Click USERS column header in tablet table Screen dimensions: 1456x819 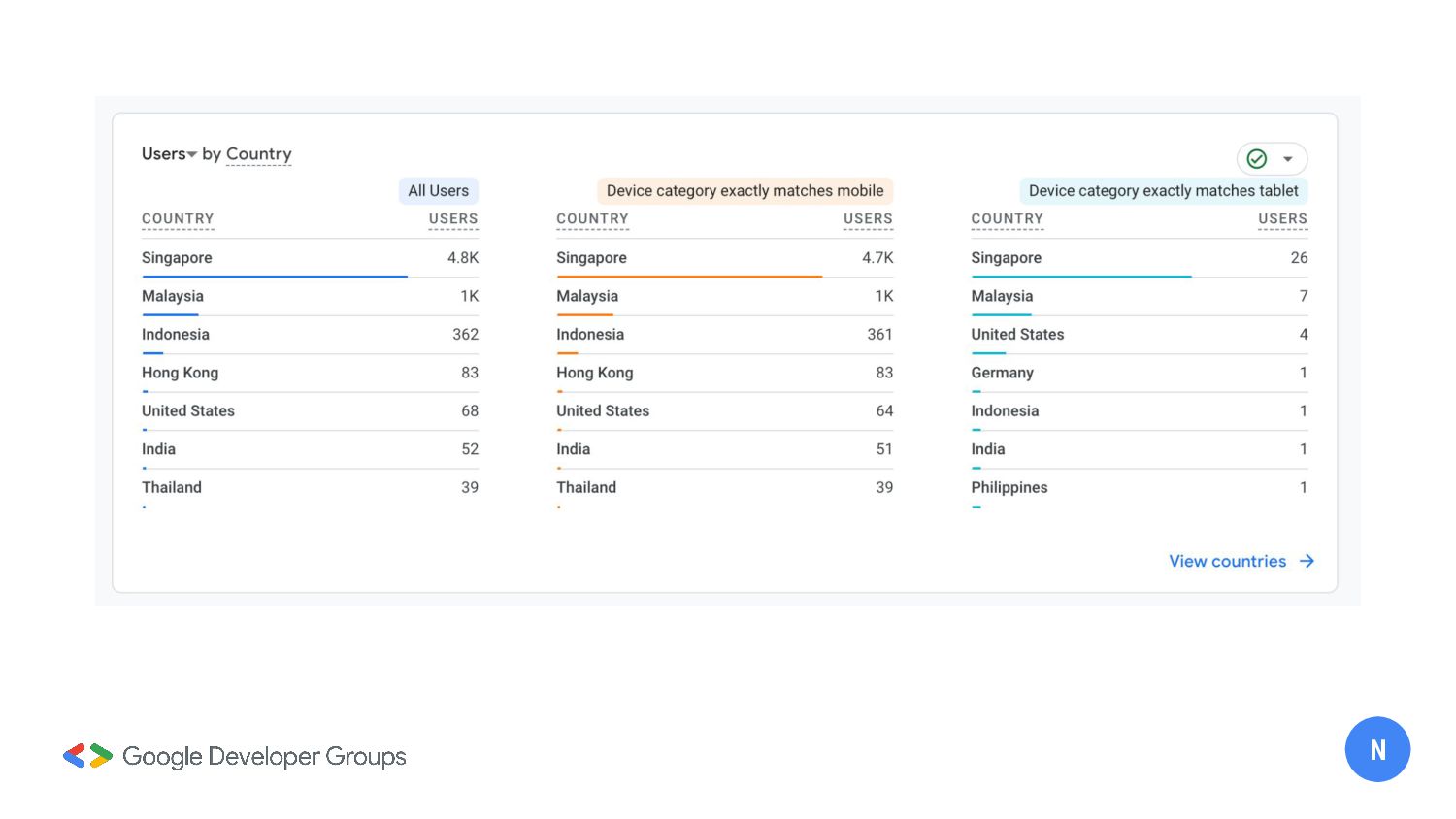1282,219
